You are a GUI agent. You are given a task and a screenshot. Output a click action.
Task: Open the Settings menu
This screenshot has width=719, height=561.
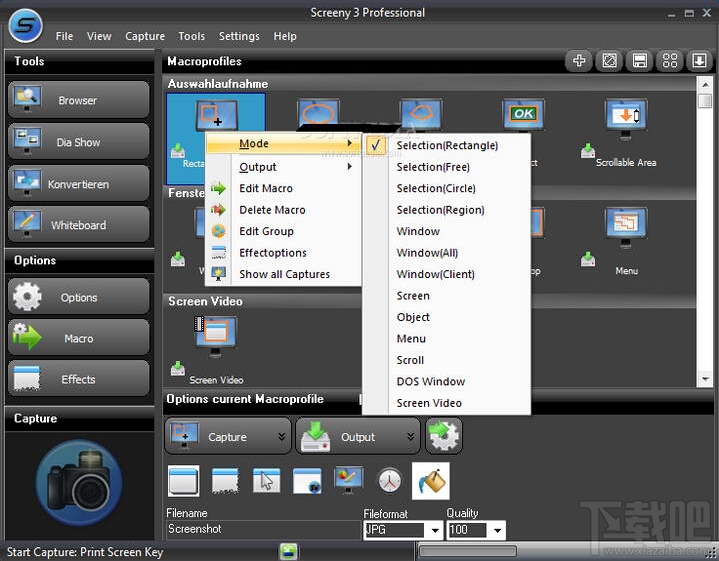(239, 36)
